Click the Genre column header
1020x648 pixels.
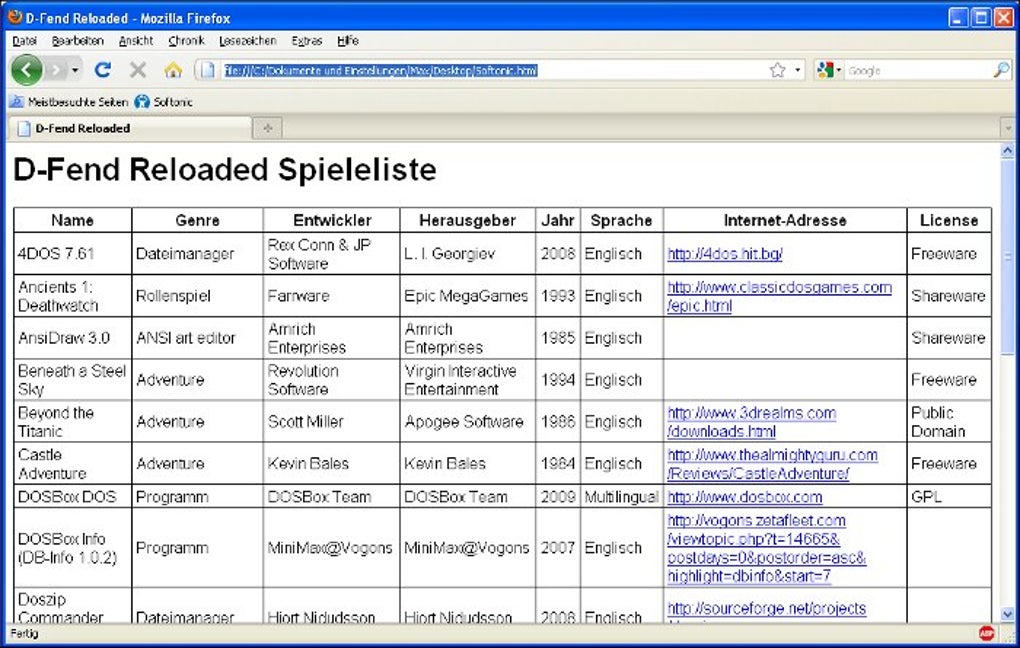click(197, 220)
